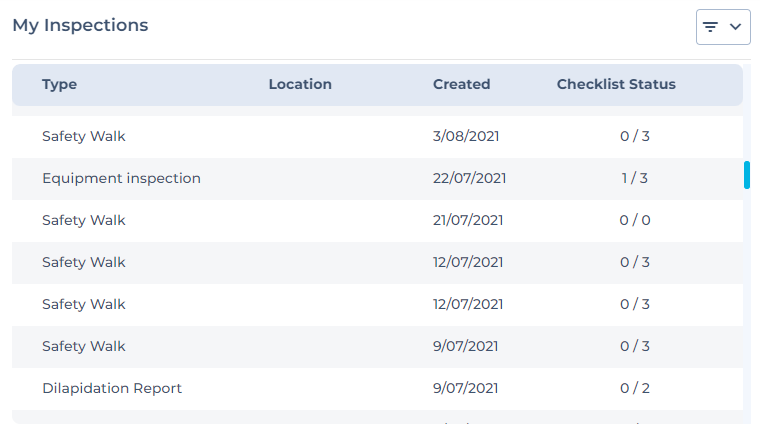The height and width of the screenshot is (432, 760).
Task: Expand the filter dropdown chevron
Action: [x=735, y=27]
